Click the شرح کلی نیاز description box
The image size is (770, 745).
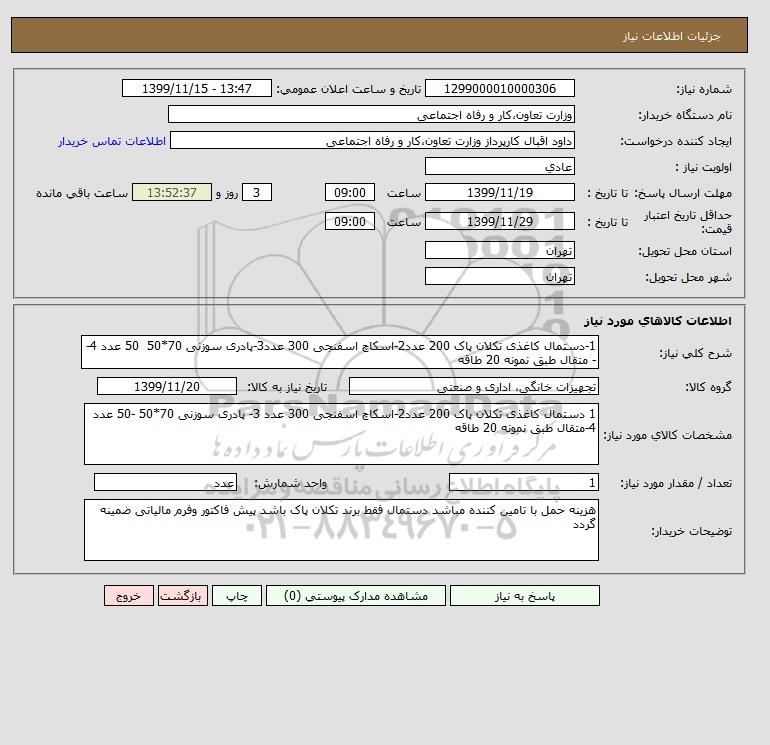coord(340,353)
